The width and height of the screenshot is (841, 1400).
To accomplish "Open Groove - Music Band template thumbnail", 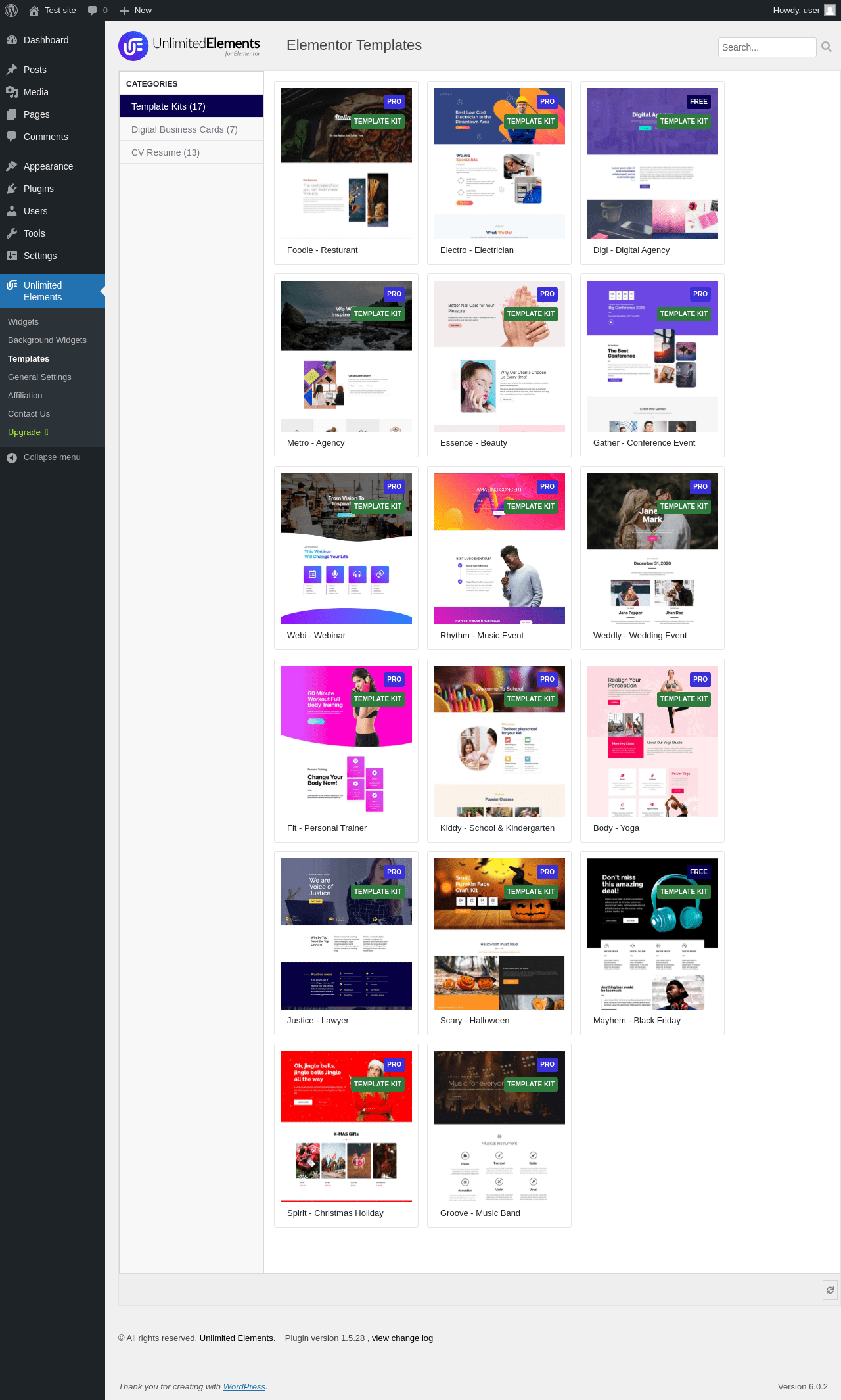I will click(x=499, y=1127).
